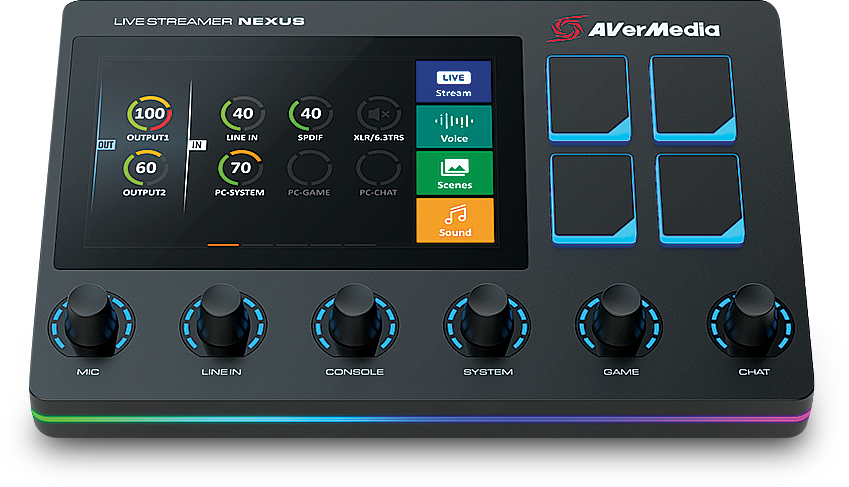Click the PC-SYSTEM label text
This screenshot has height=487, width=849.
[239, 192]
